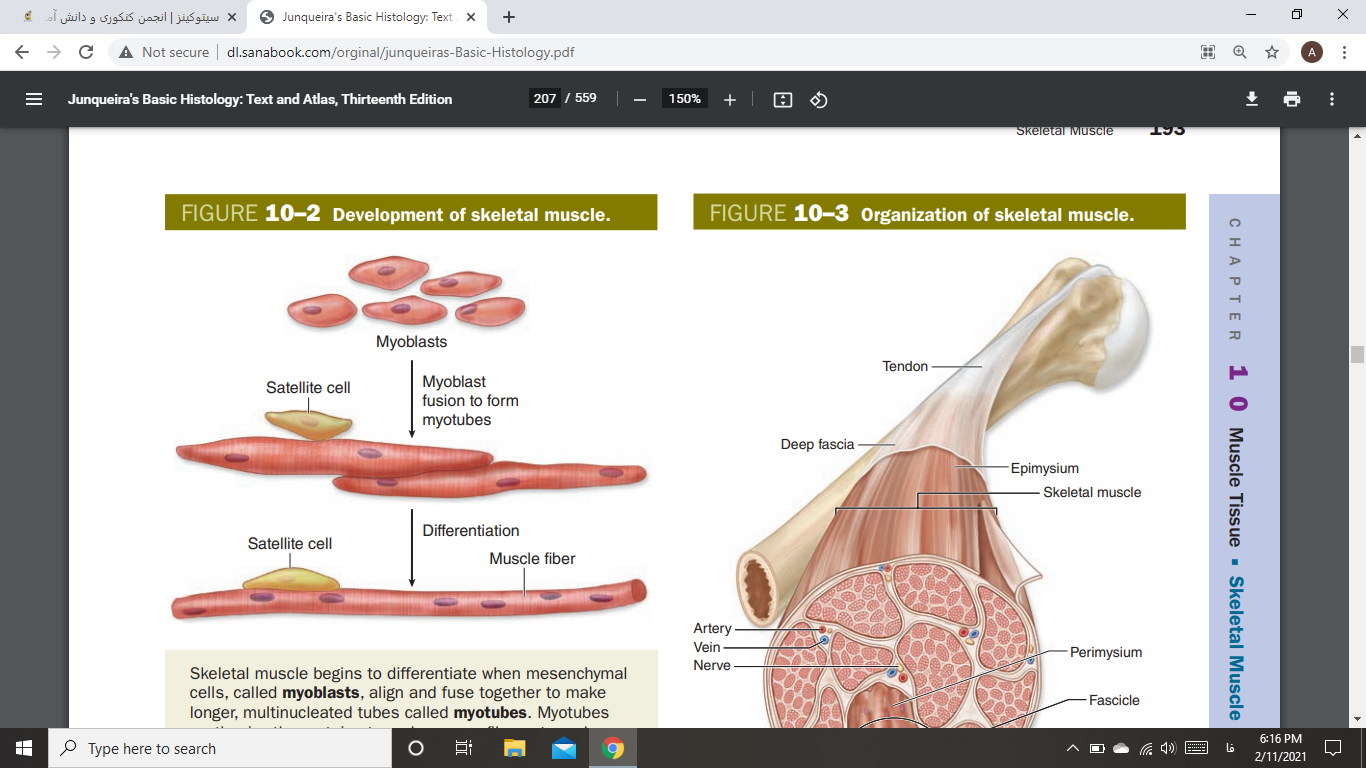The width and height of the screenshot is (1366, 768).
Task: Click the "Tendon" label
Action: coord(905,366)
